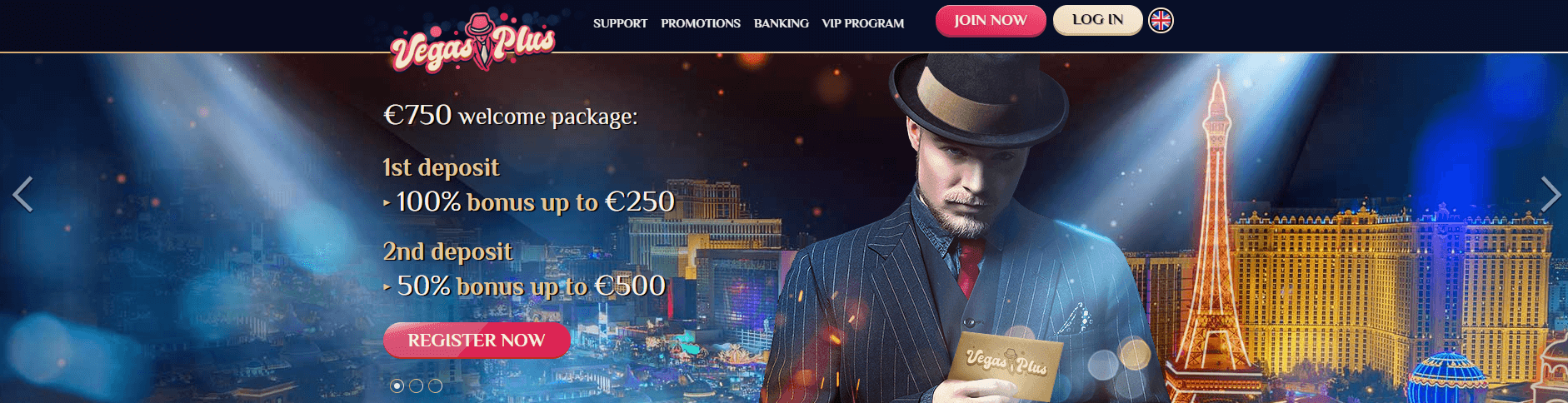Click the Vegas Plus logo
The width and height of the screenshot is (1568, 403).
[472, 42]
